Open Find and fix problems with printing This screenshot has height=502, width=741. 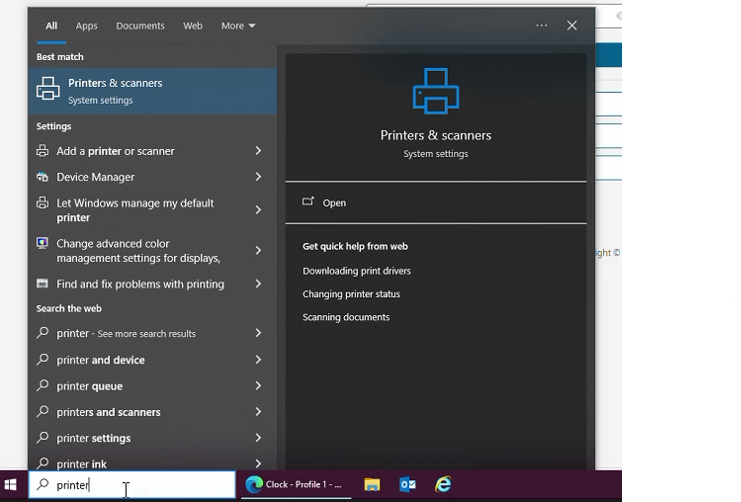pos(140,284)
